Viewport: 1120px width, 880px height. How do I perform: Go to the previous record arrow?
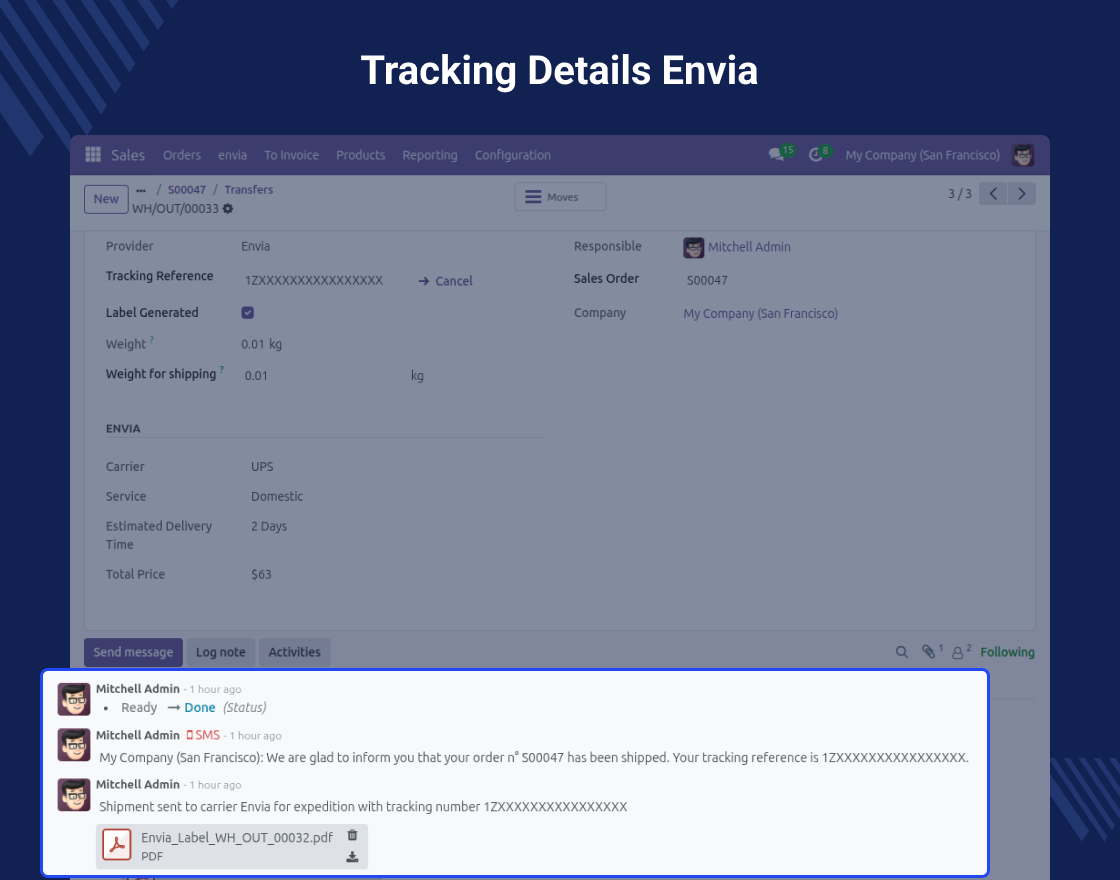point(993,194)
